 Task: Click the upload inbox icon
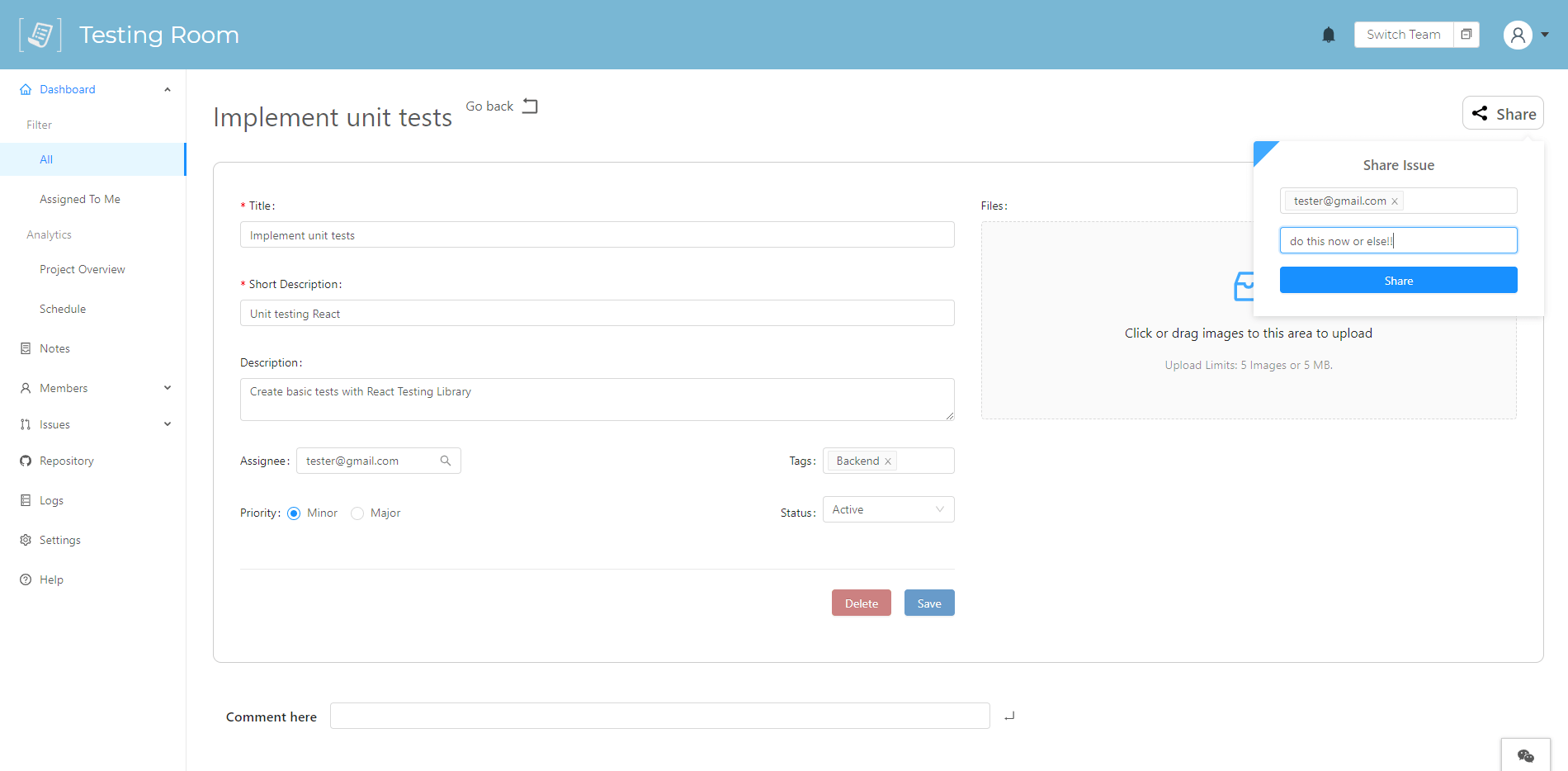[1244, 286]
